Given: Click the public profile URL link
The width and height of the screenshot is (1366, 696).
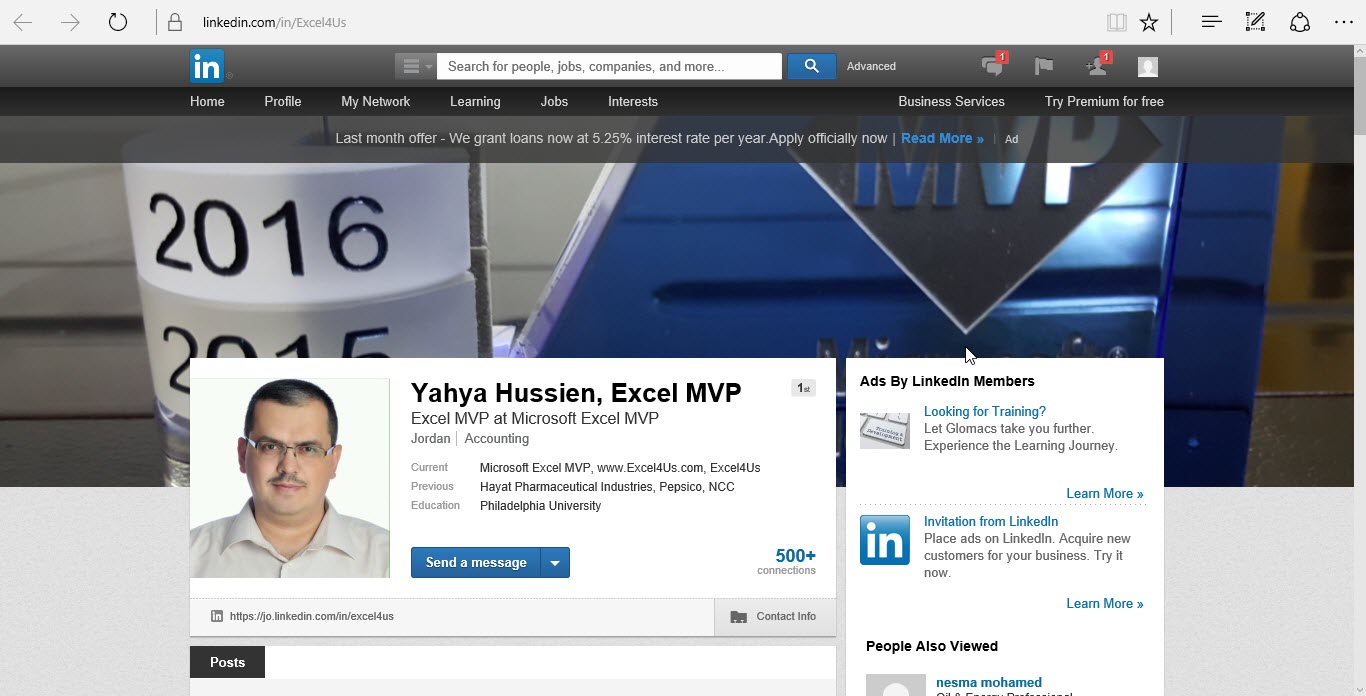Looking at the screenshot, I should tap(311, 616).
